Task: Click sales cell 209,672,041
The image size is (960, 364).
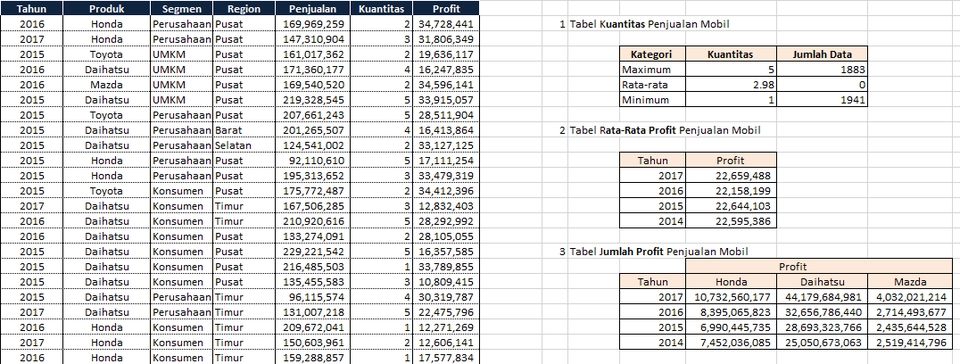Action: coord(313,328)
